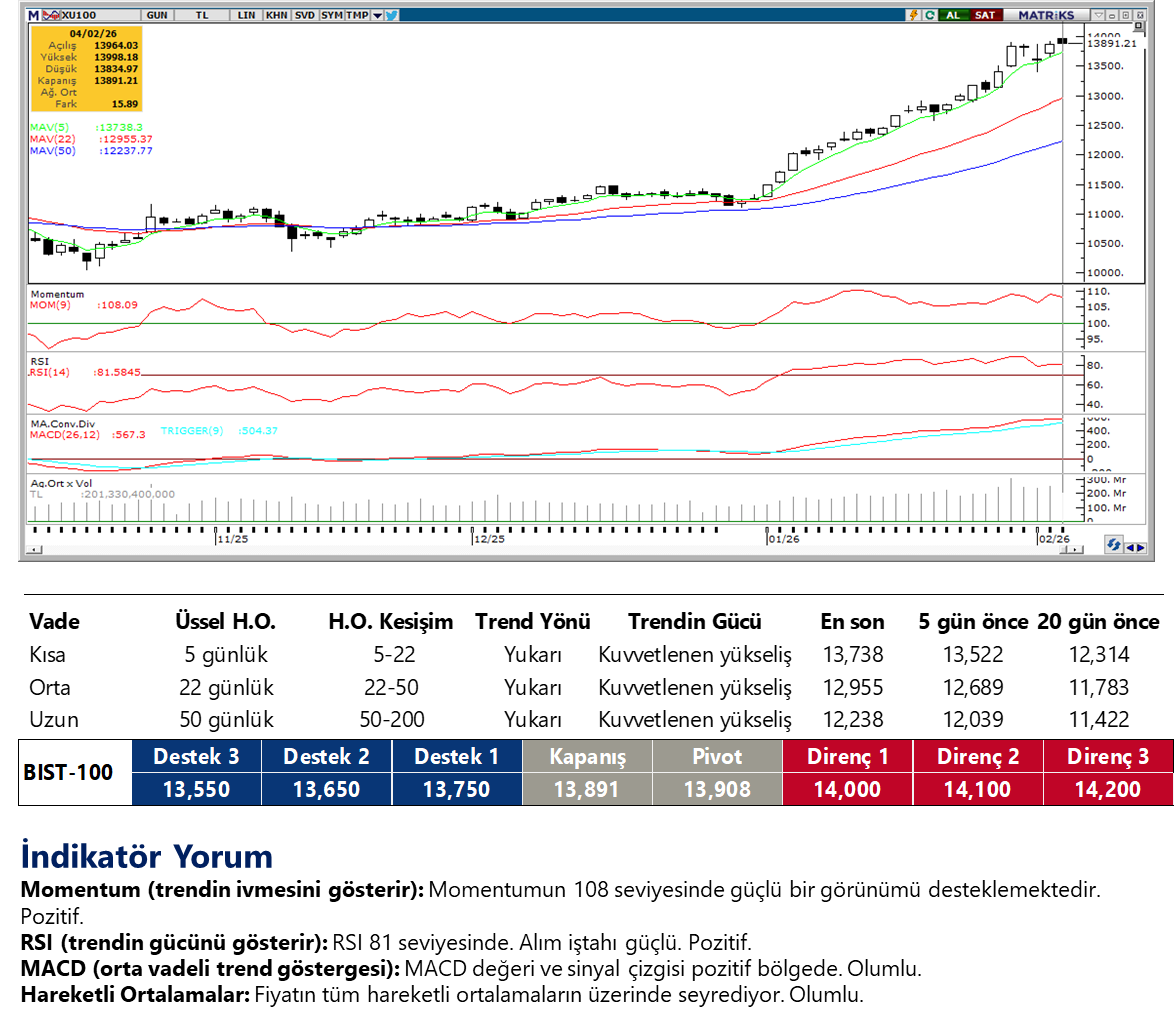
Task: Open the black arrow toolbar dropdown
Action: point(377,15)
